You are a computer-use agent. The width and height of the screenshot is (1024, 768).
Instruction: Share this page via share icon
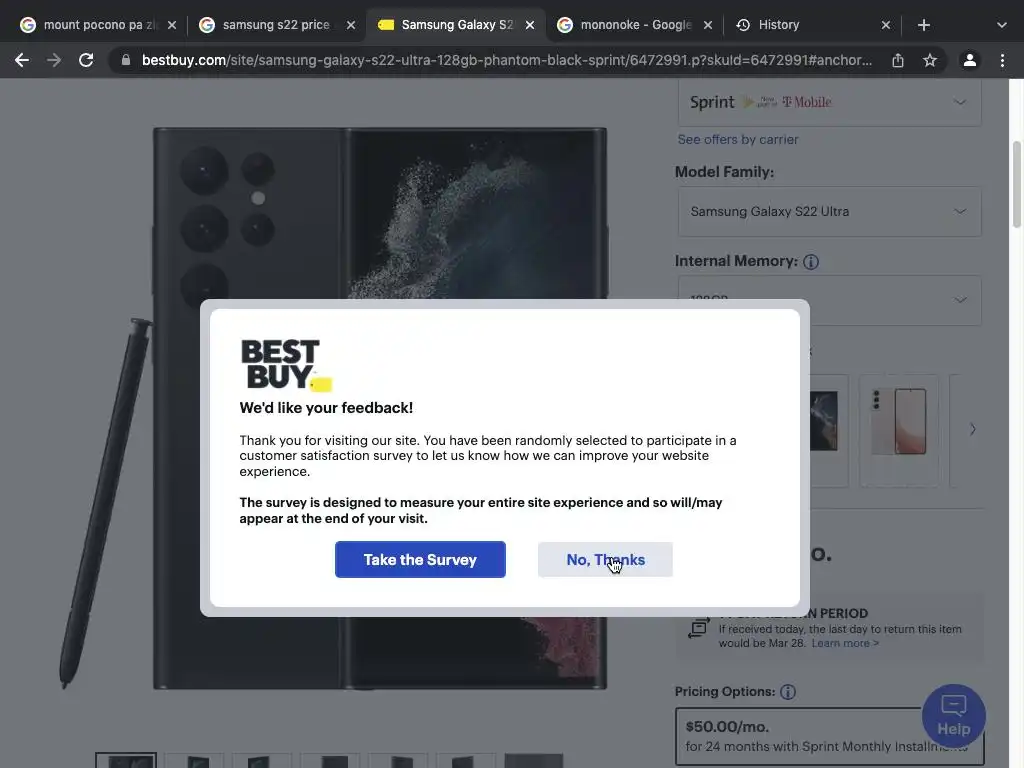pyautogui.click(x=898, y=60)
